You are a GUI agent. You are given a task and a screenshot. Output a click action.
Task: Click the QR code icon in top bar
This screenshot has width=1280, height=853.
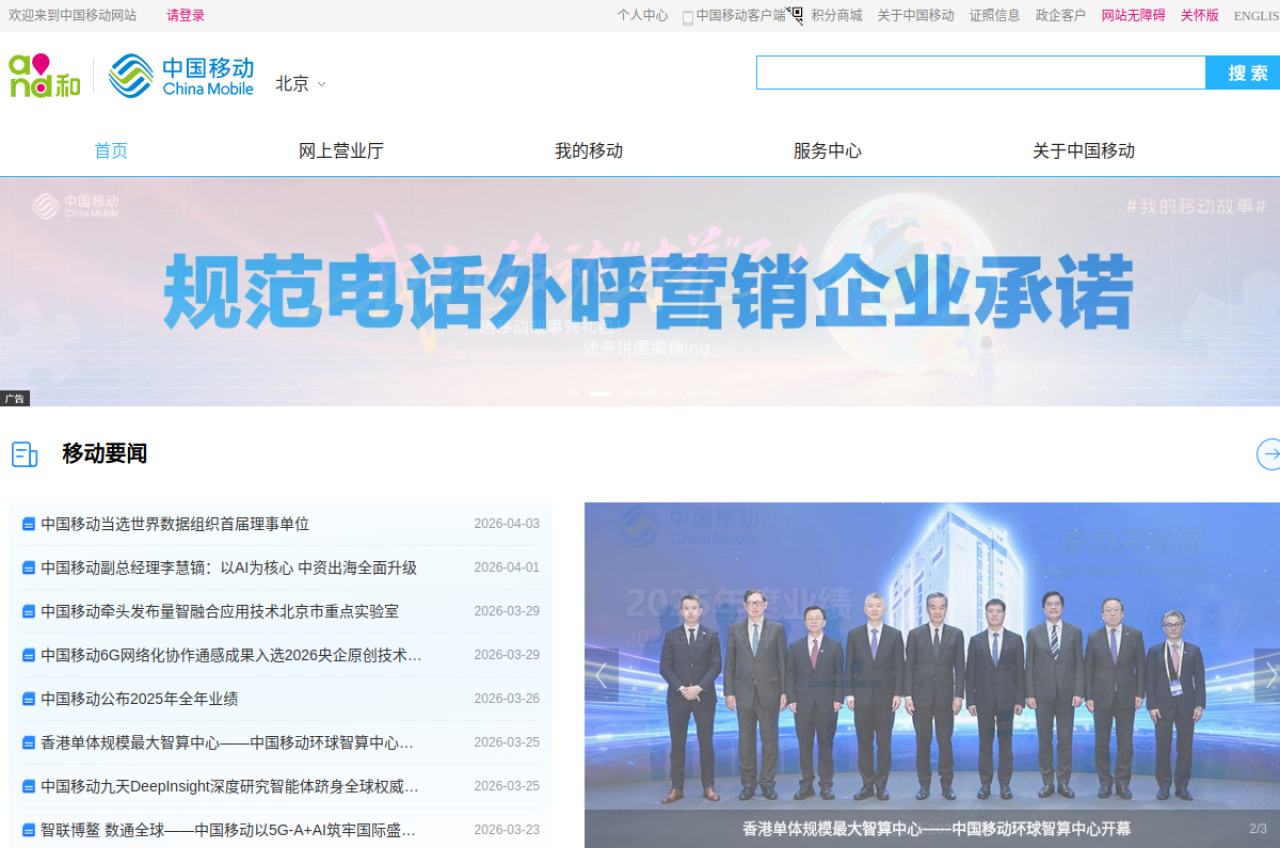(x=795, y=15)
